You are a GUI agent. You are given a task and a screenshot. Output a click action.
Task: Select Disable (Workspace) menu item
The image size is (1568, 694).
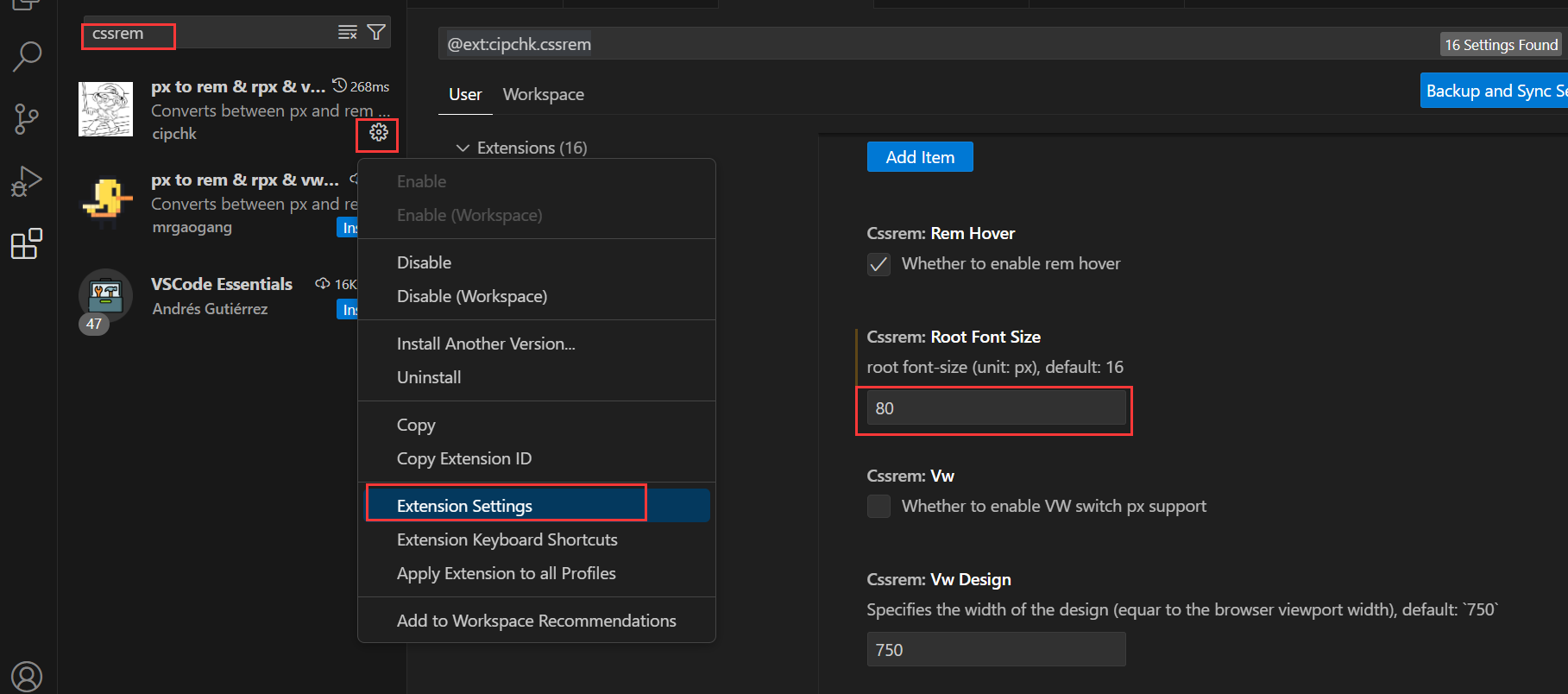(537, 296)
